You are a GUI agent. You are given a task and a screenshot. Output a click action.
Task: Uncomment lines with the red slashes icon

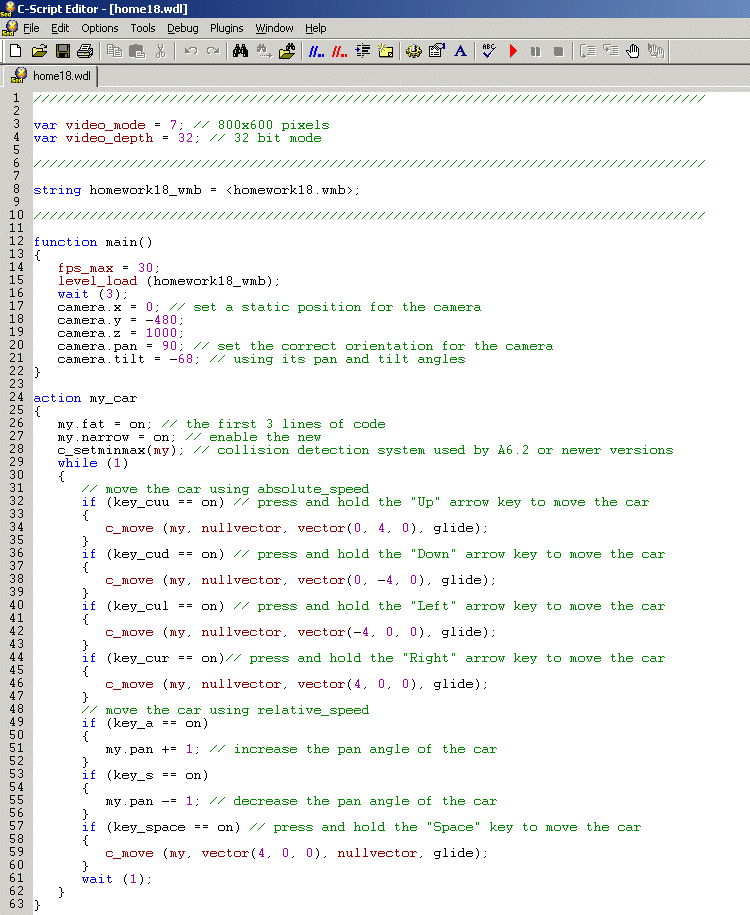point(340,50)
